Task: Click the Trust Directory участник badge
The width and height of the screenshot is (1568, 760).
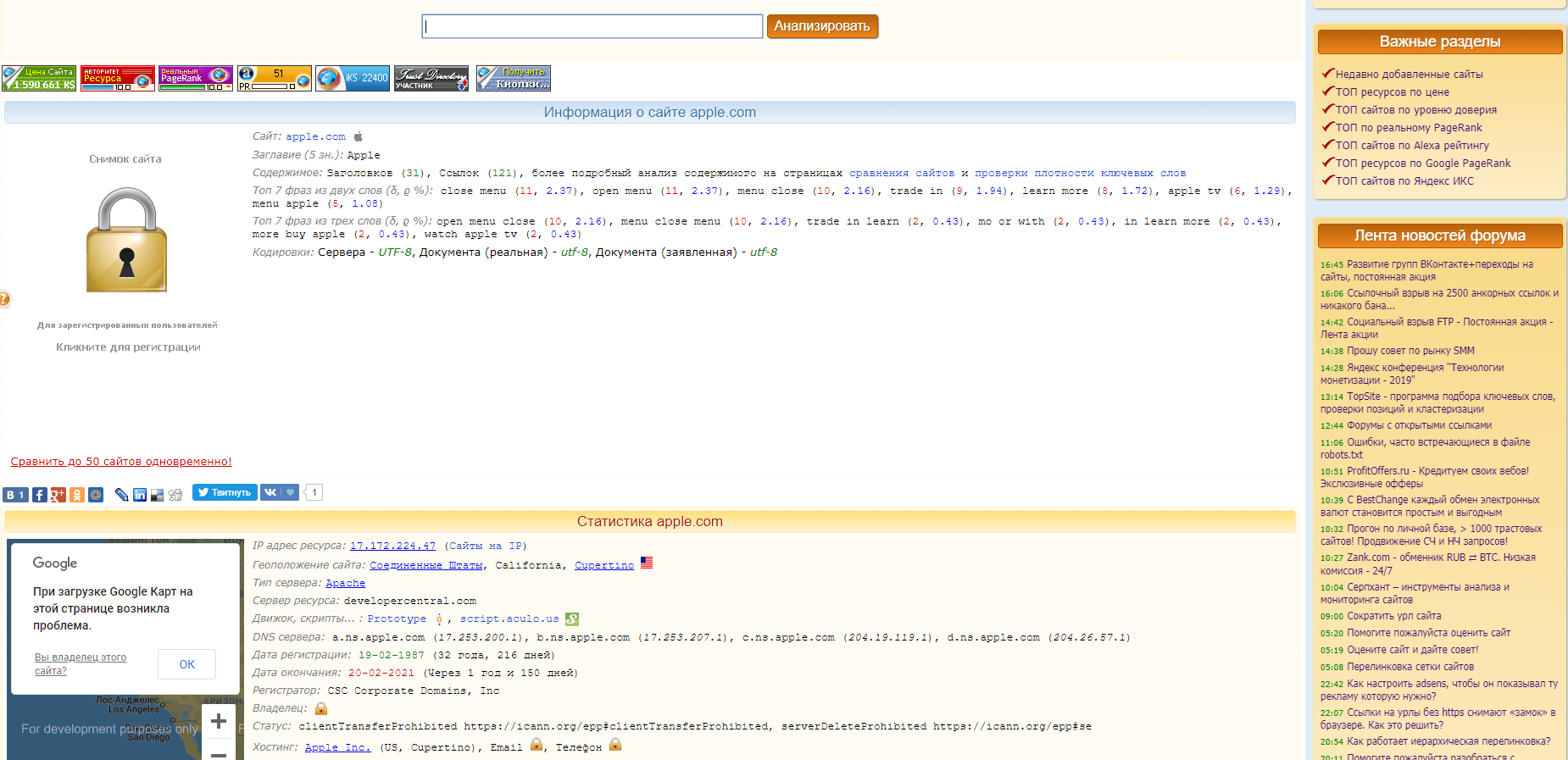Action: click(x=431, y=78)
